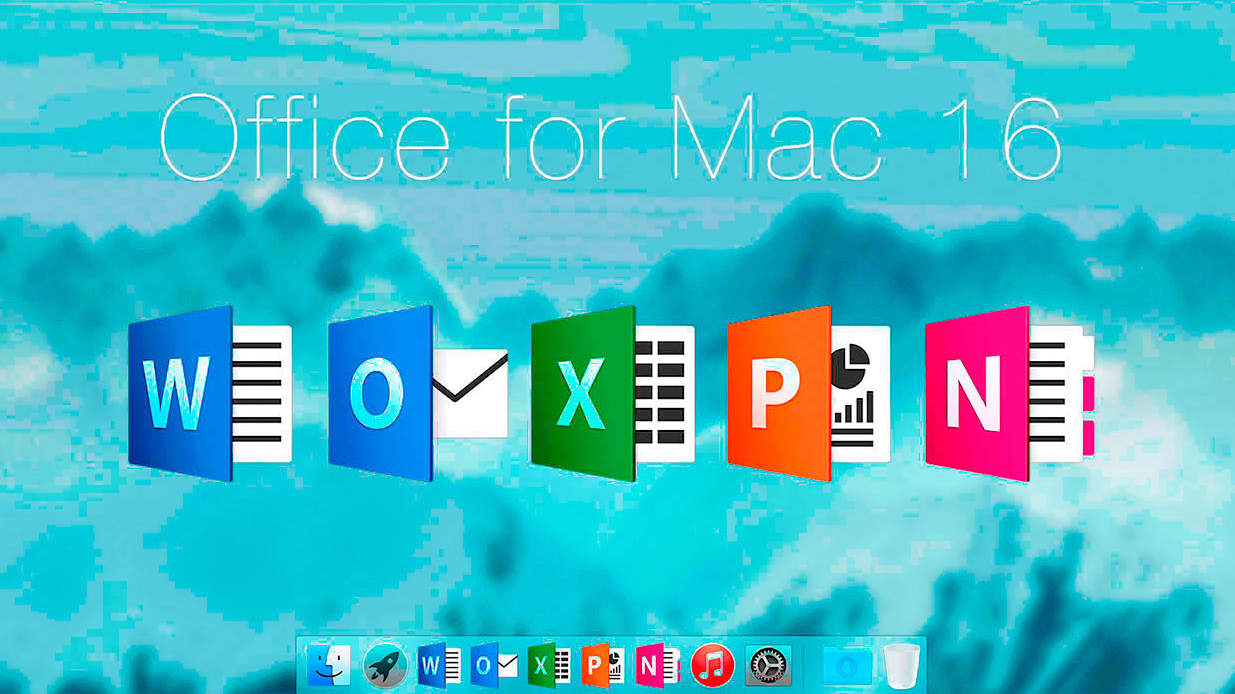1235x694 pixels.
Task: Click the 'Office for Mac 16' title text
Action: click(x=610, y=137)
